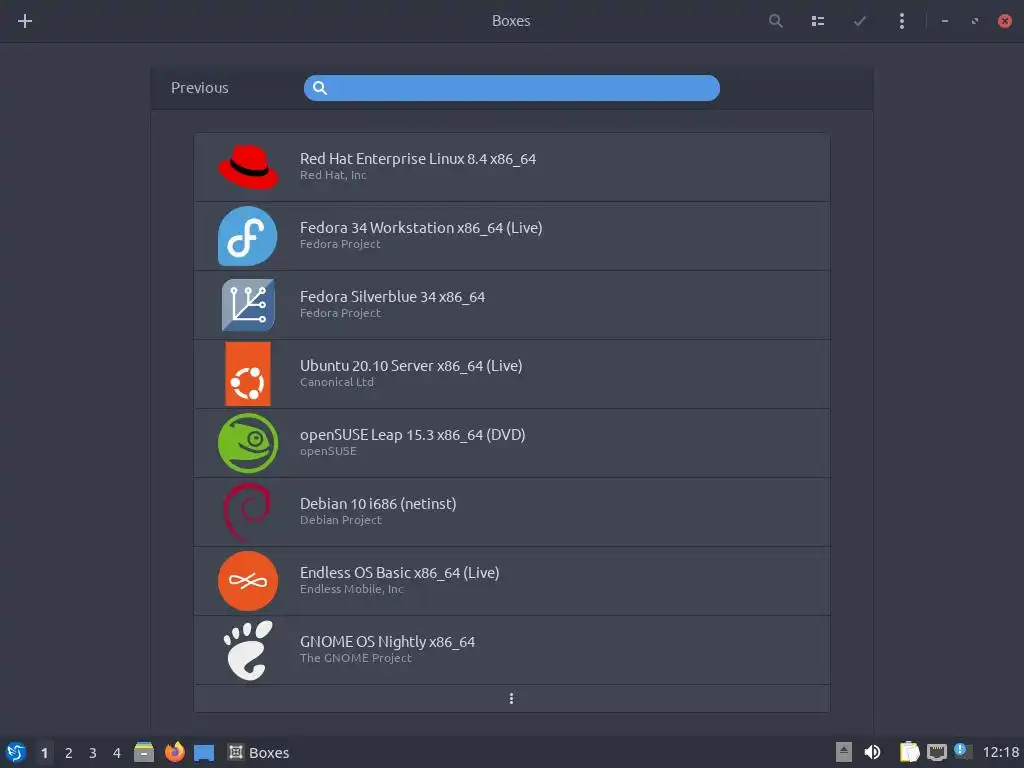Screen dimensions: 1024x768
Task: Select the openSUSE chameleon logo icon
Action: point(248,443)
